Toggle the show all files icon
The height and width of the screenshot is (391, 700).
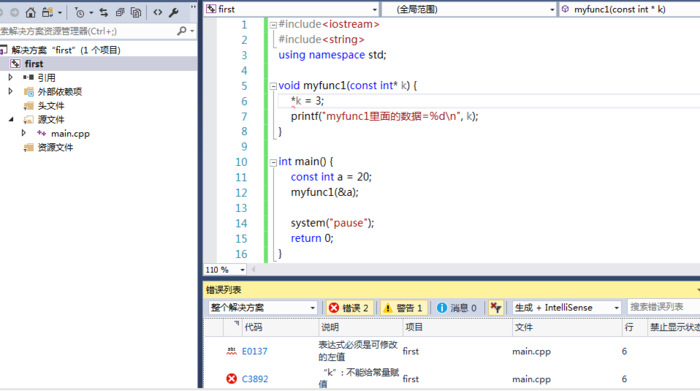[136, 12]
